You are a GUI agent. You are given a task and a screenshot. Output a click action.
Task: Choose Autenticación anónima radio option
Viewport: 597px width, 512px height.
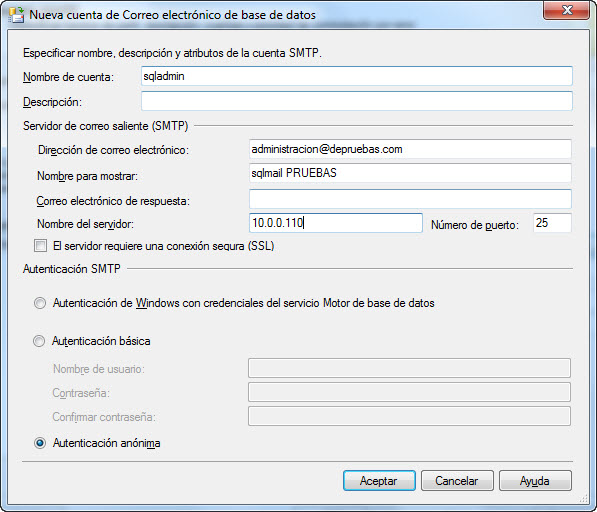pos(40,443)
